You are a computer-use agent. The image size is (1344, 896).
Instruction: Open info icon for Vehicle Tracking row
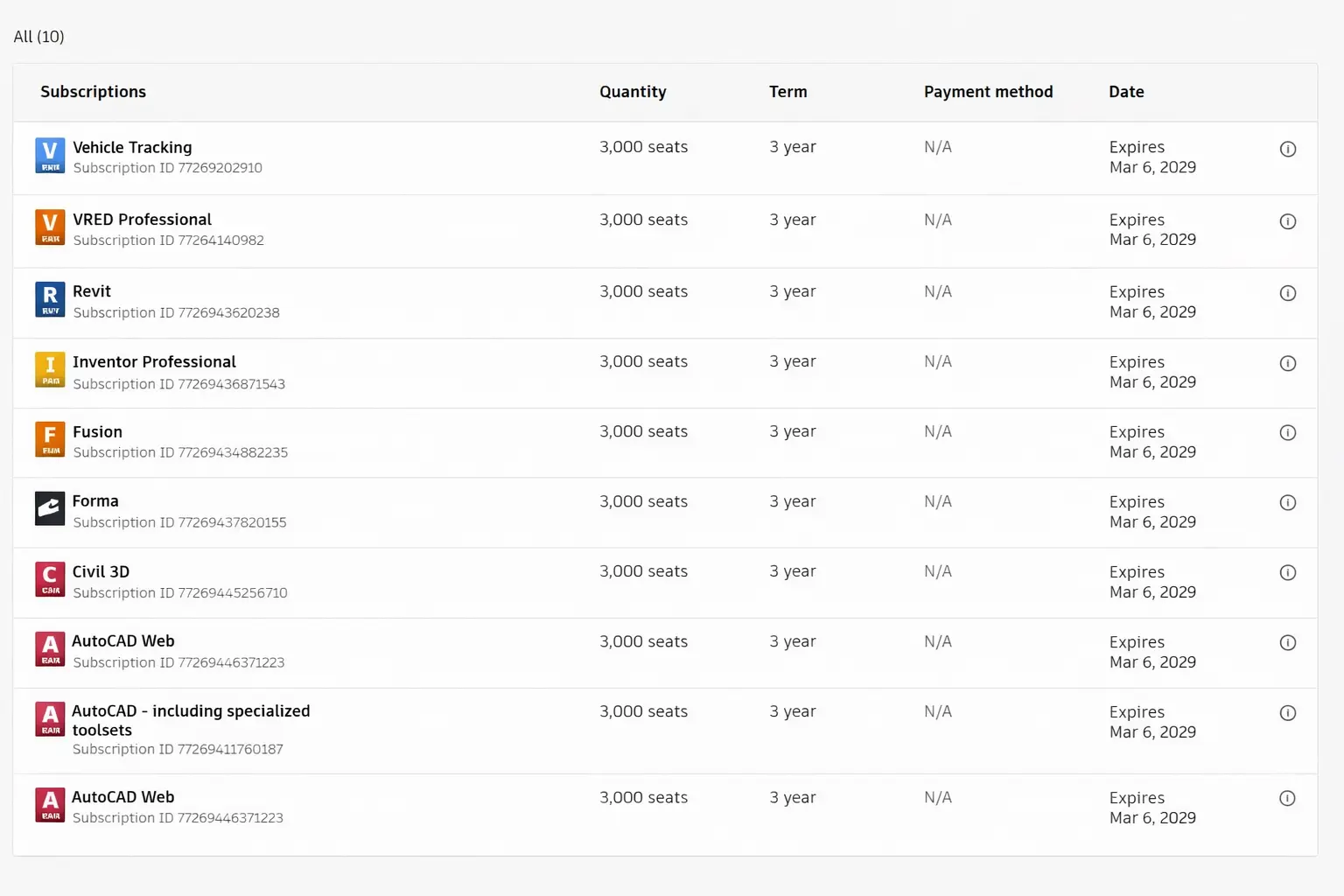coord(1288,149)
